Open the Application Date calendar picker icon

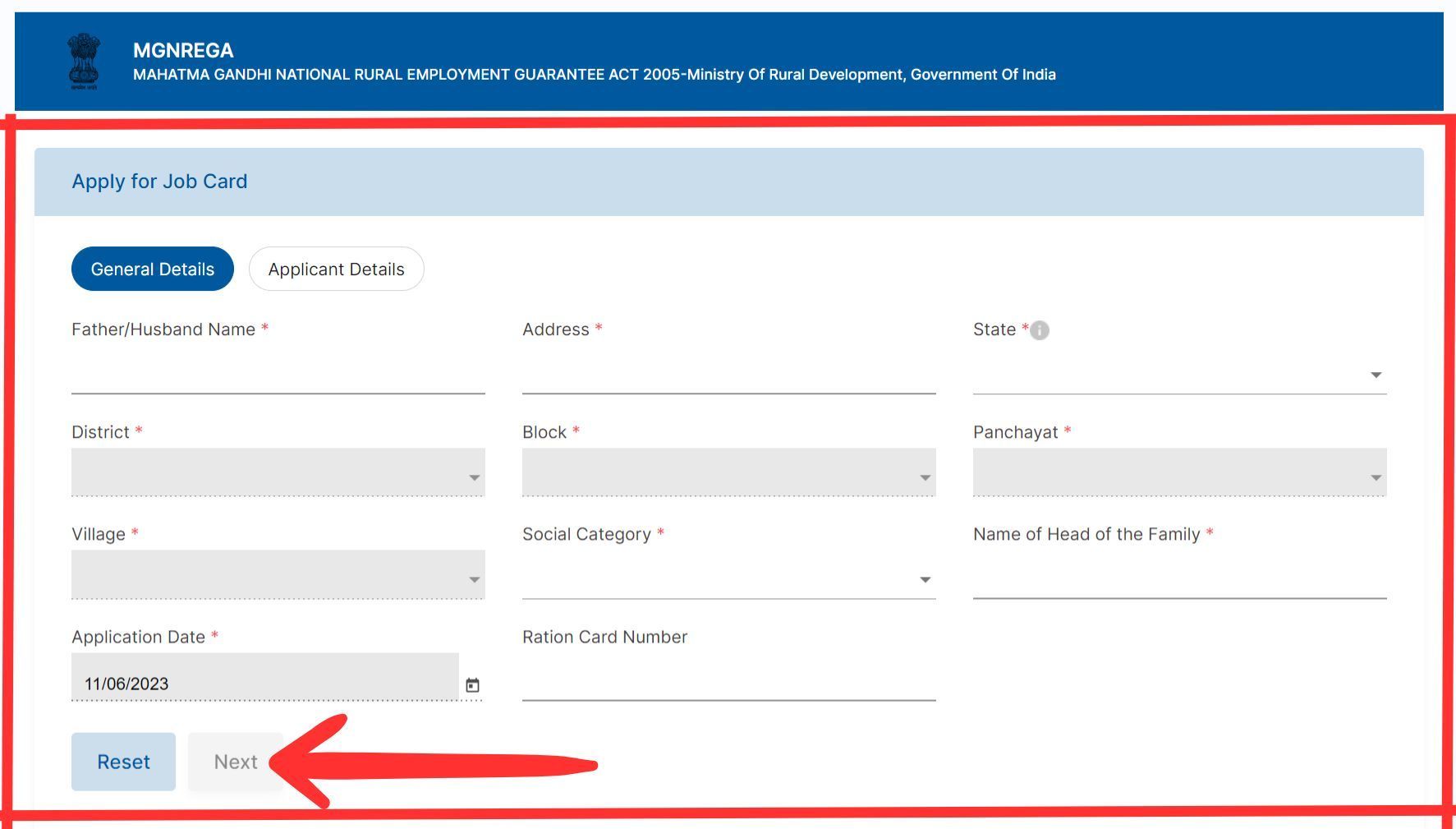472,685
